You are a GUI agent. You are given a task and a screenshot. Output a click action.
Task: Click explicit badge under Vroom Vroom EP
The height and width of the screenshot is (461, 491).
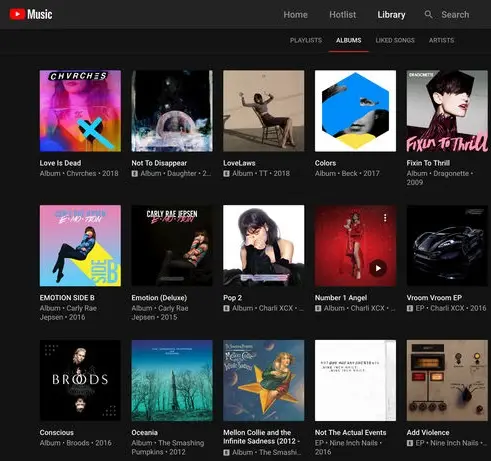(410, 308)
